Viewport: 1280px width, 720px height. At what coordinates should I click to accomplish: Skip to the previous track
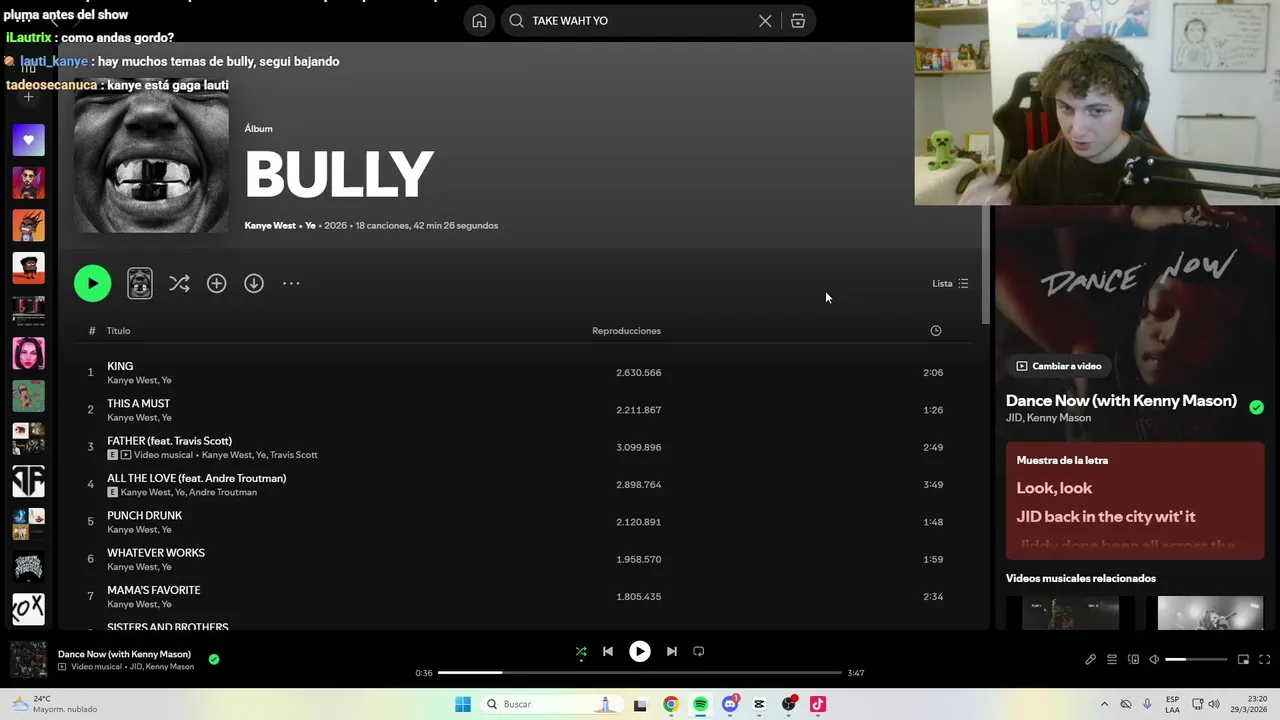pos(607,651)
